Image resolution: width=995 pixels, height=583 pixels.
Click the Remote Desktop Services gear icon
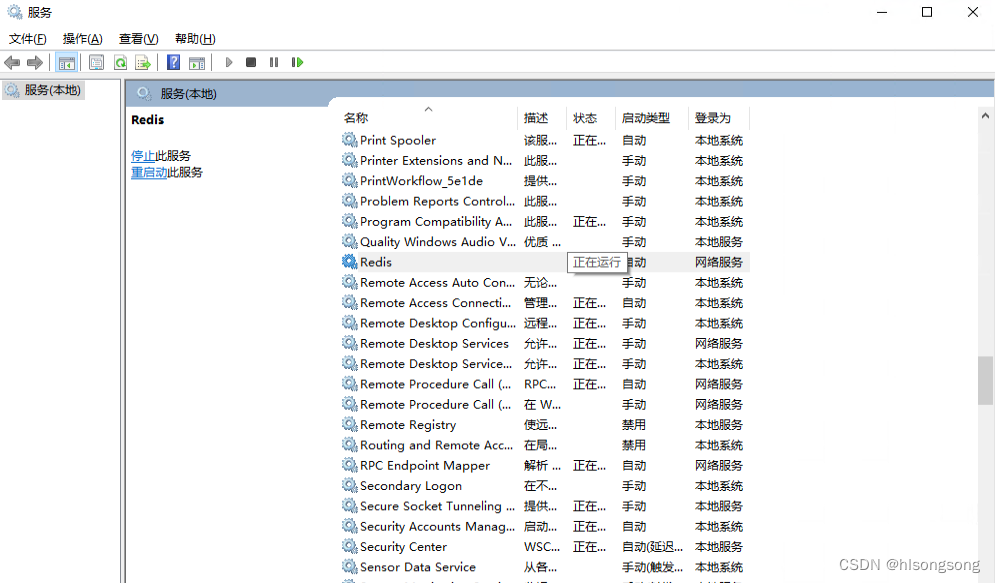click(350, 343)
